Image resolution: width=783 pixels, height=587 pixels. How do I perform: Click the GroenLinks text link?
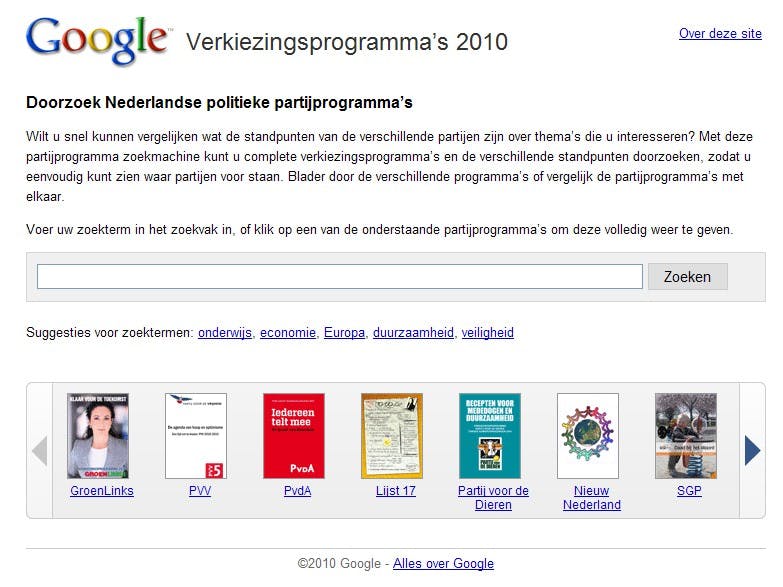[102, 491]
